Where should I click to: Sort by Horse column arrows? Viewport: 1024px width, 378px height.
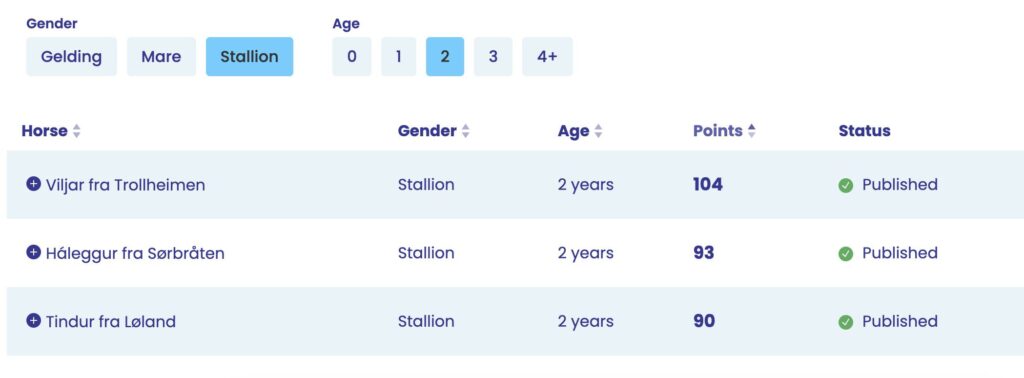[x=76, y=131]
